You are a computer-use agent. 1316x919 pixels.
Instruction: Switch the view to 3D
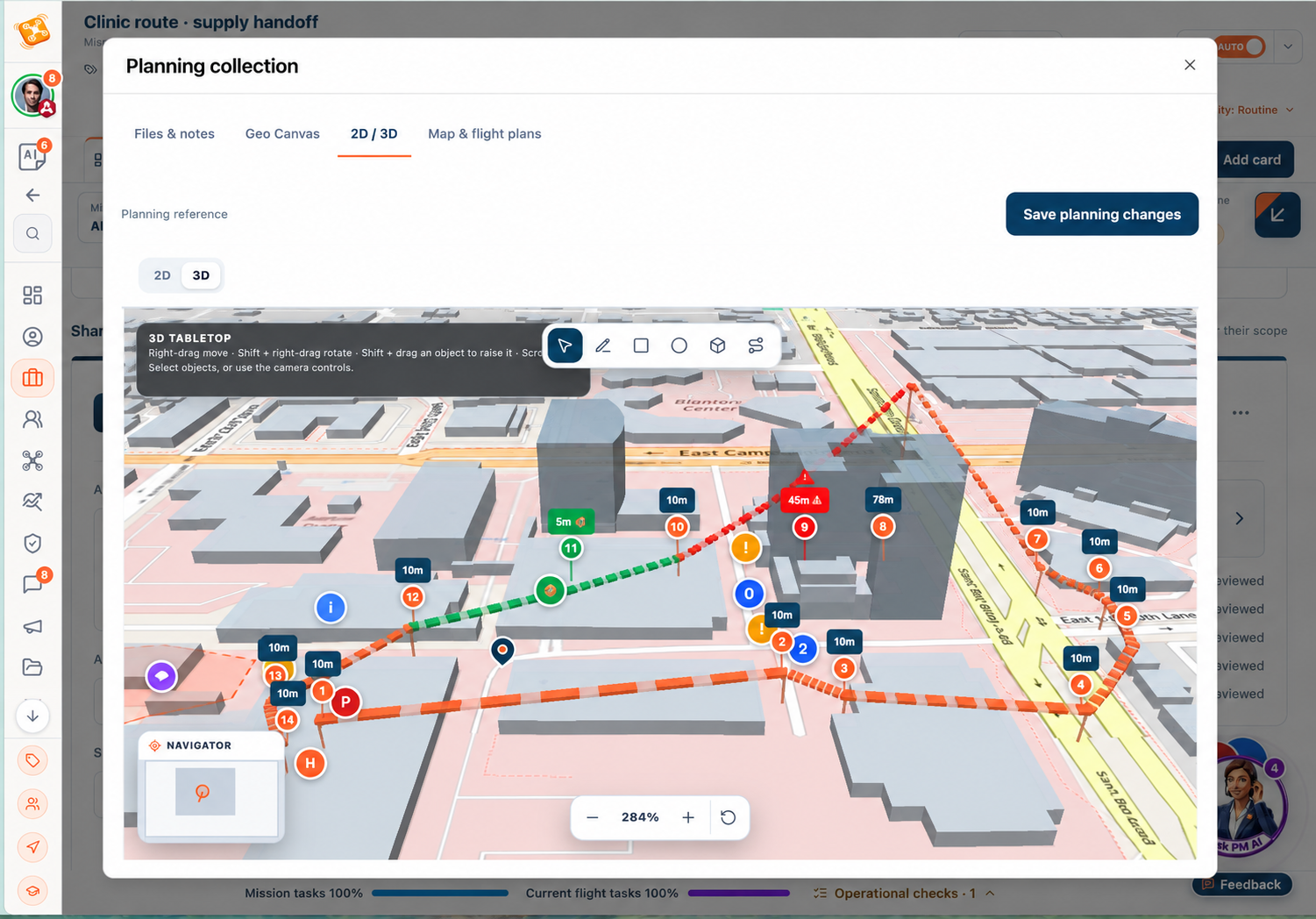coord(201,275)
